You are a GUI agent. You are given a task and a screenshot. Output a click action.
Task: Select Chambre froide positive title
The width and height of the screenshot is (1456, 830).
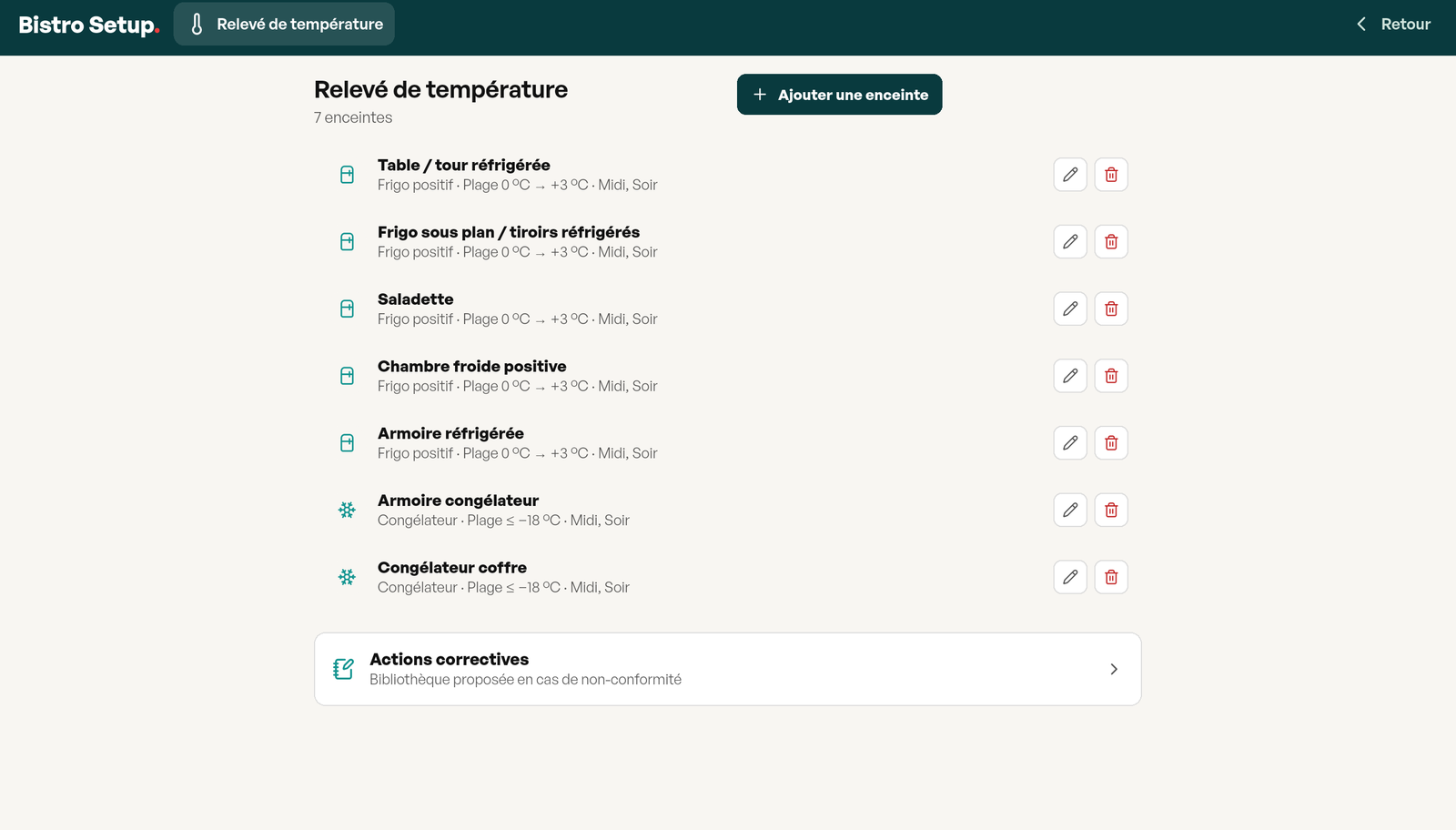[x=472, y=366]
